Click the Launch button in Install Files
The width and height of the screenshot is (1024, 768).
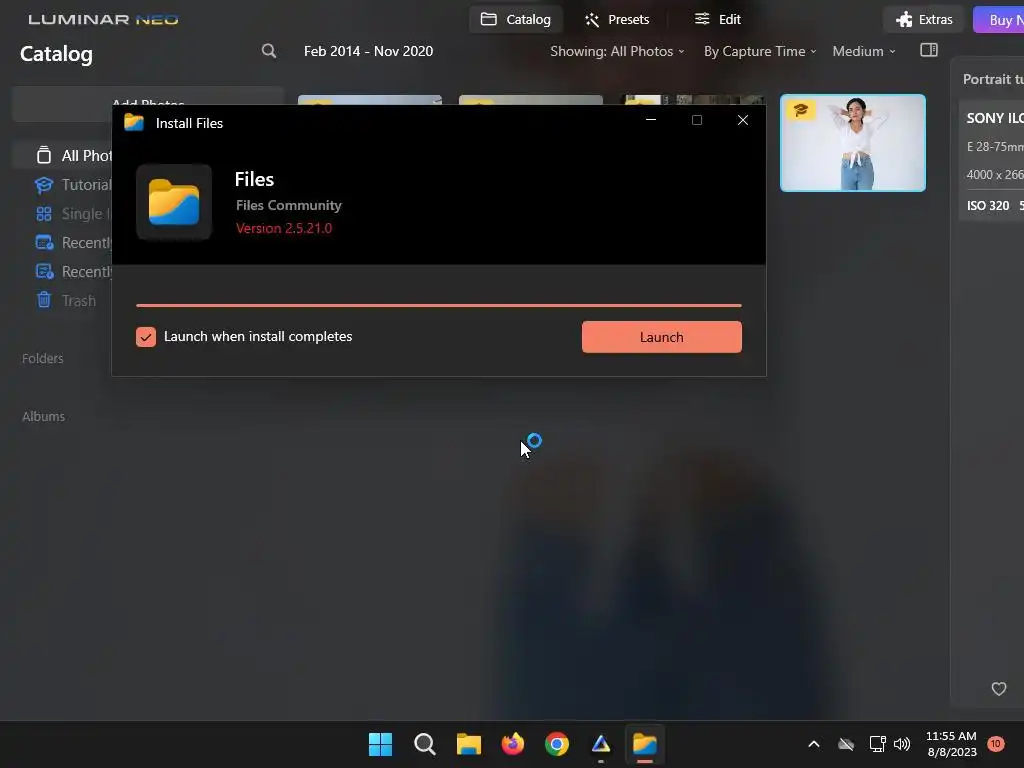(x=662, y=337)
